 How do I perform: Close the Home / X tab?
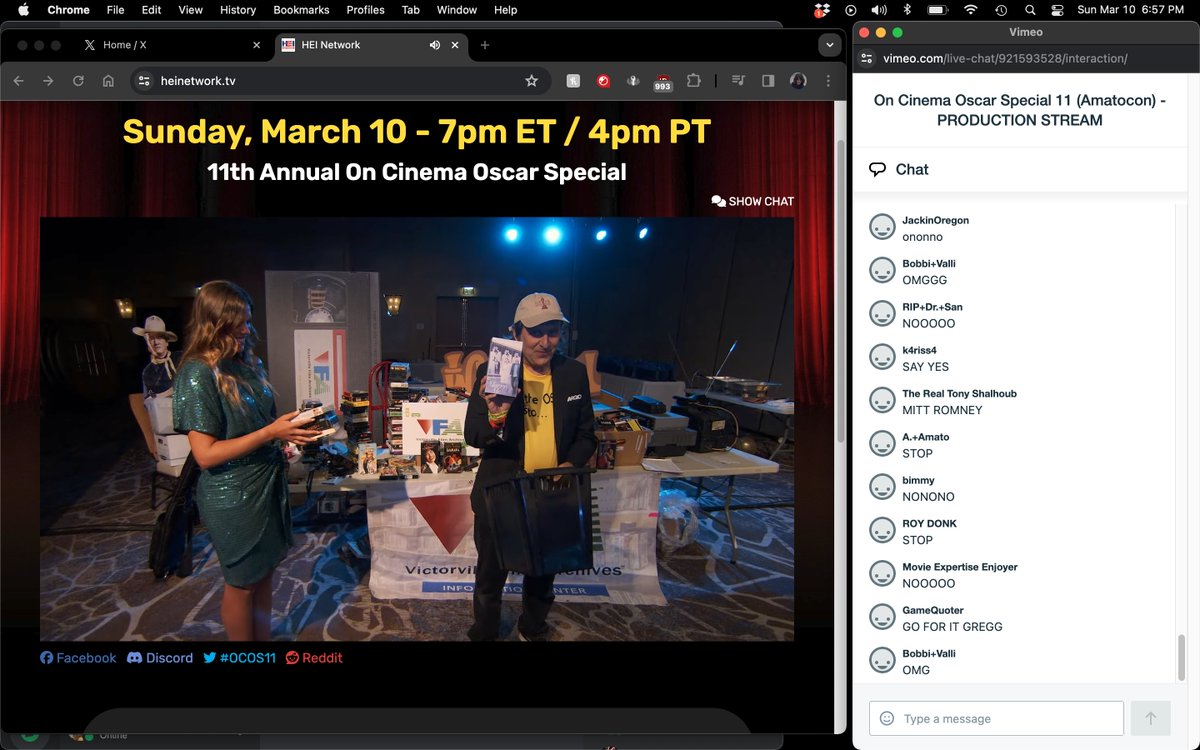[x=256, y=45]
